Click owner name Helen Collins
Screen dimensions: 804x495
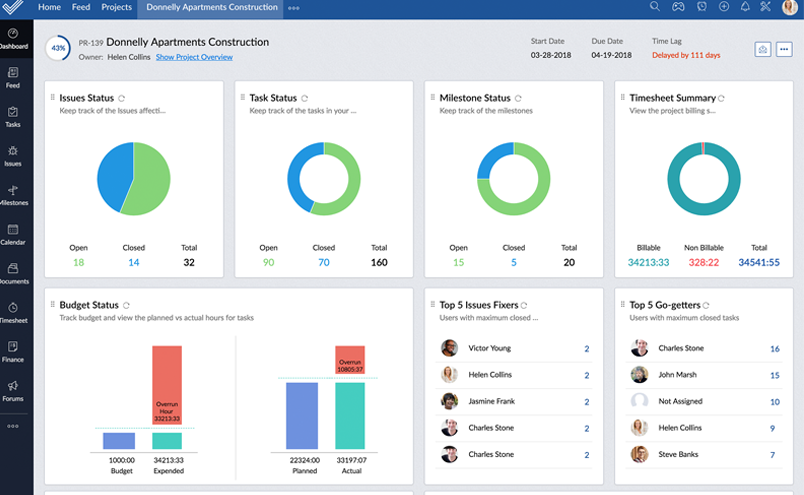pyautogui.click(x=129, y=57)
